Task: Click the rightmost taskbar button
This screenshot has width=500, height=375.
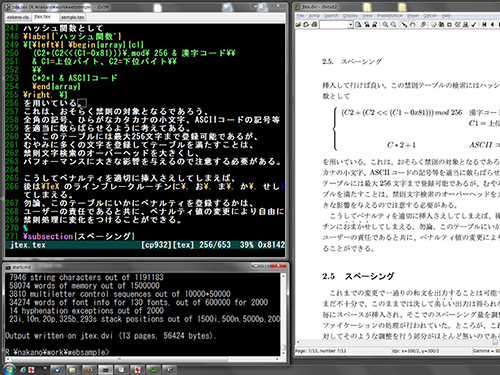Action: pos(169,370)
